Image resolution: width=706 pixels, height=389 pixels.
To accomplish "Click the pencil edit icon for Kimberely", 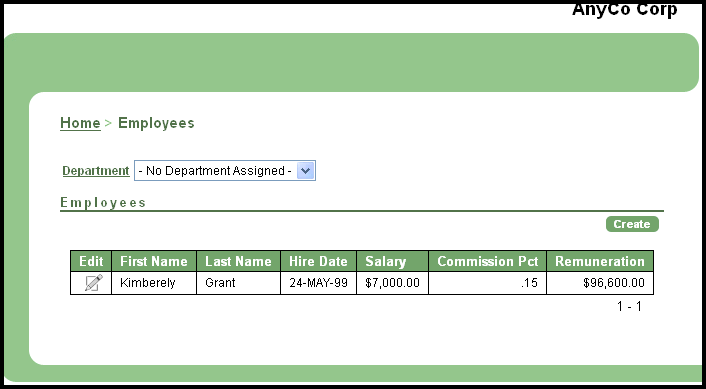I will [x=94, y=283].
